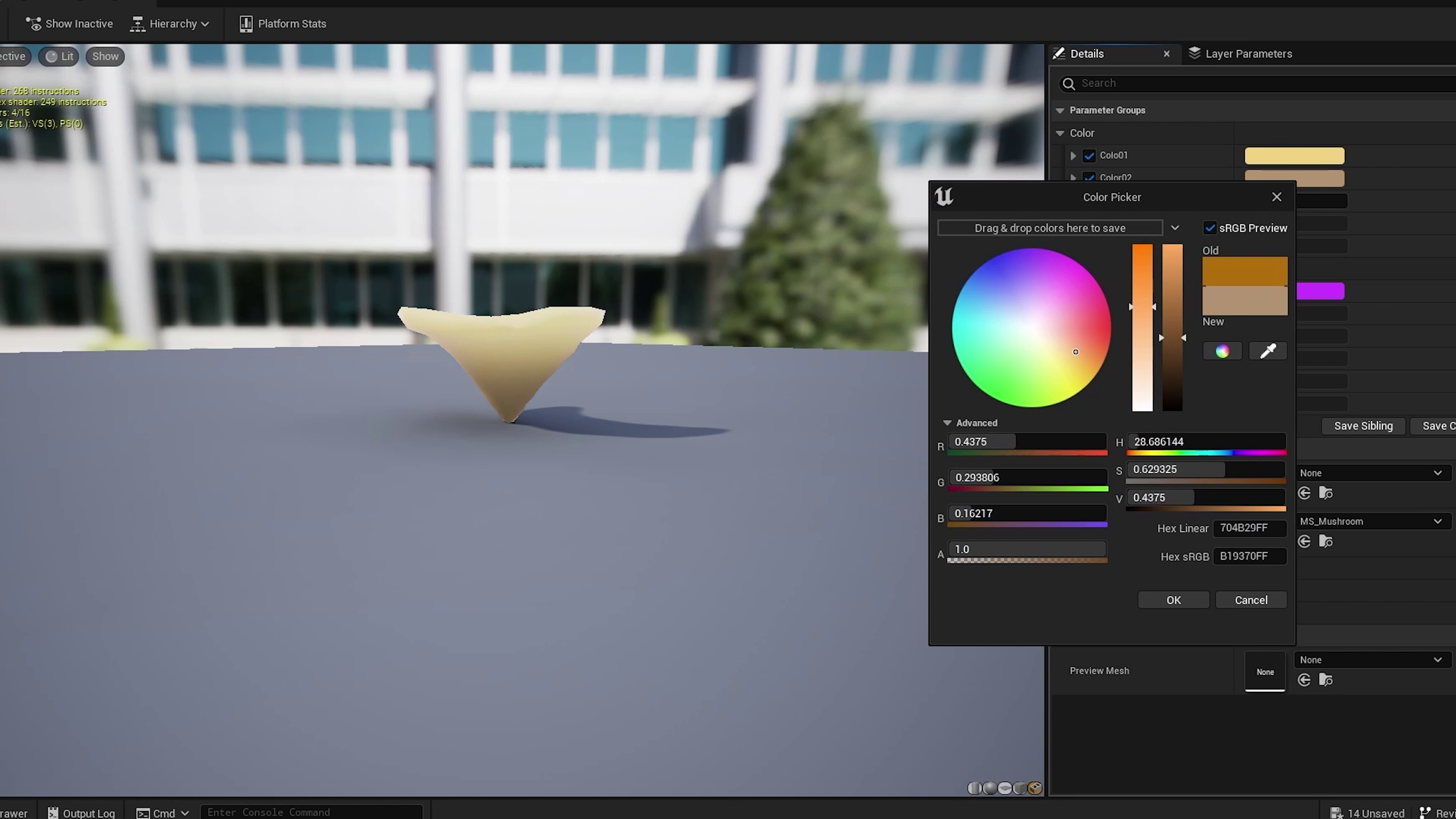The height and width of the screenshot is (819, 1456).
Task: Click the Save Sibling button
Action: 1363,425
